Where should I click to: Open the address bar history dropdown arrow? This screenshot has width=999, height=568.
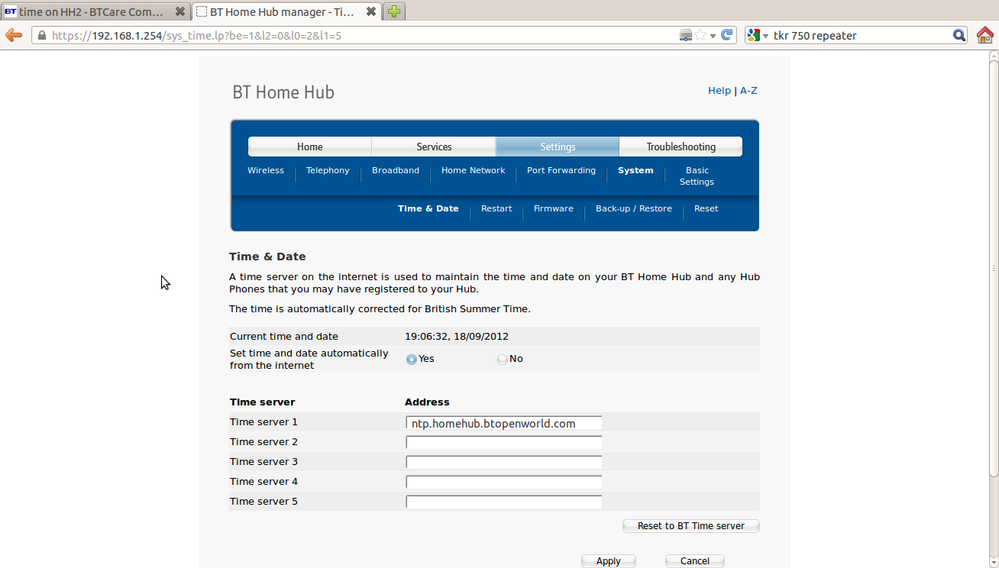tap(713, 36)
